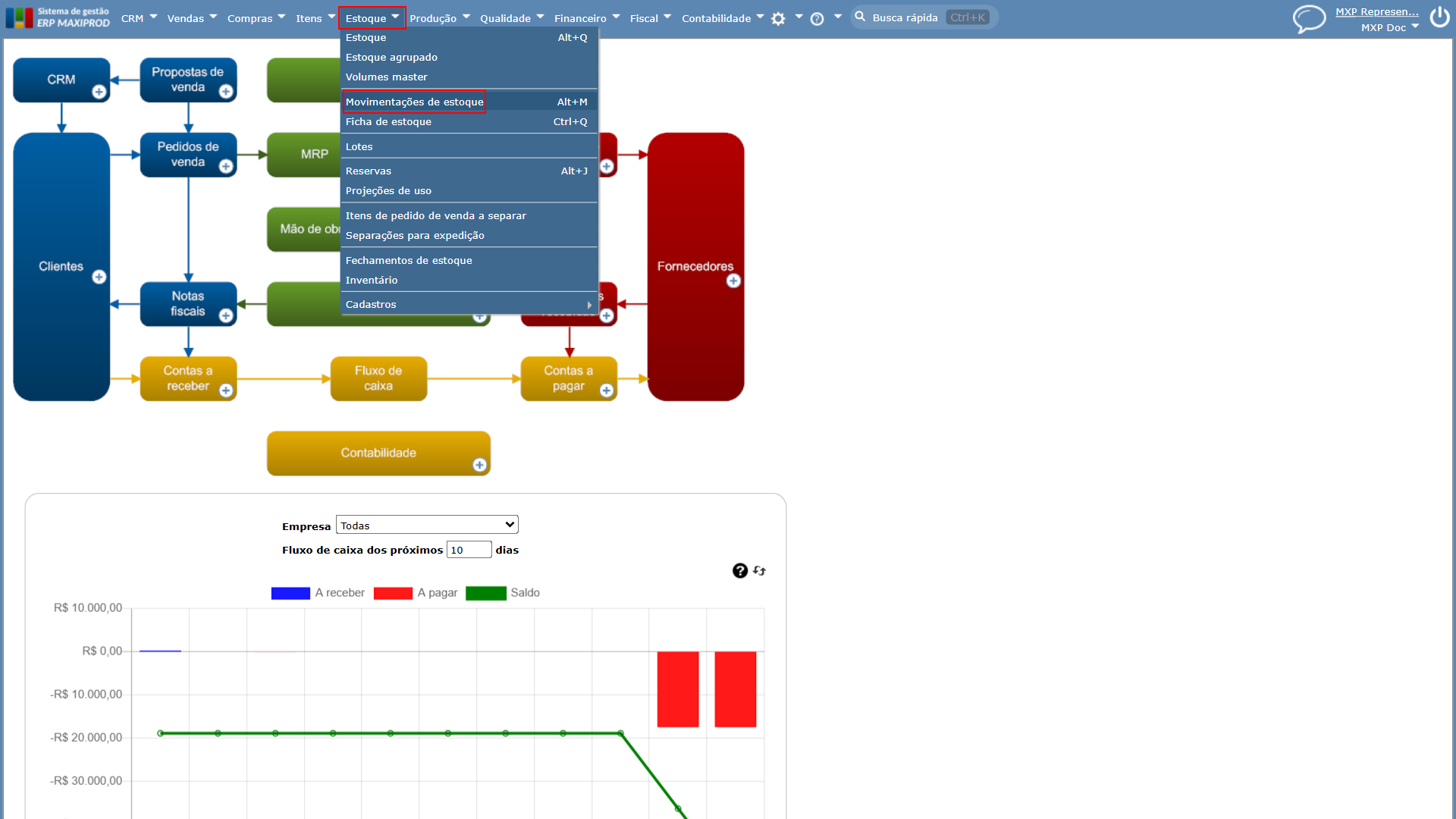Select Volumes master menu entry
This screenshot has width=1456, height=819.
[469, 77]
